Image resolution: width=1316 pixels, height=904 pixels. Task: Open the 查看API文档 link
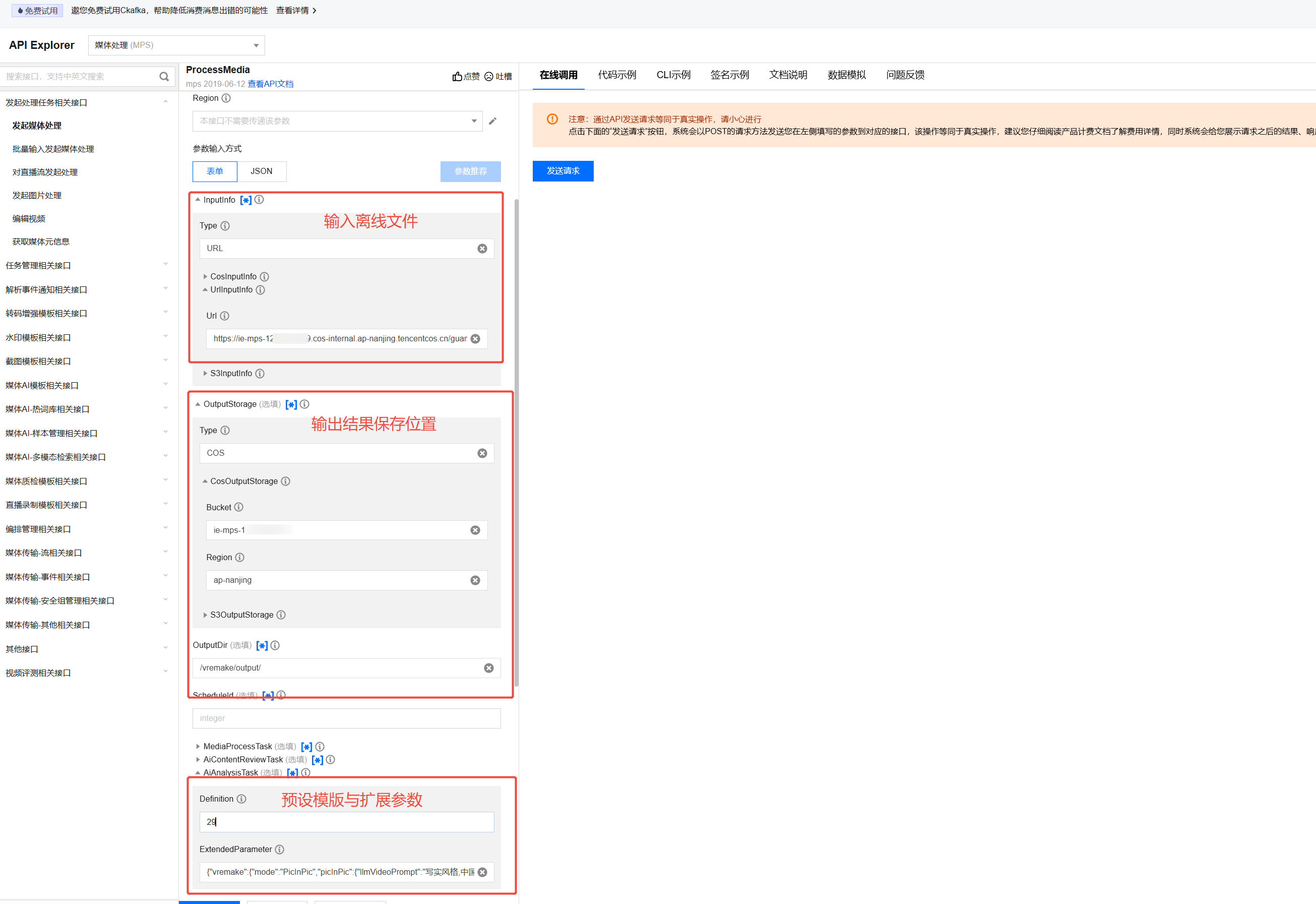270,84
